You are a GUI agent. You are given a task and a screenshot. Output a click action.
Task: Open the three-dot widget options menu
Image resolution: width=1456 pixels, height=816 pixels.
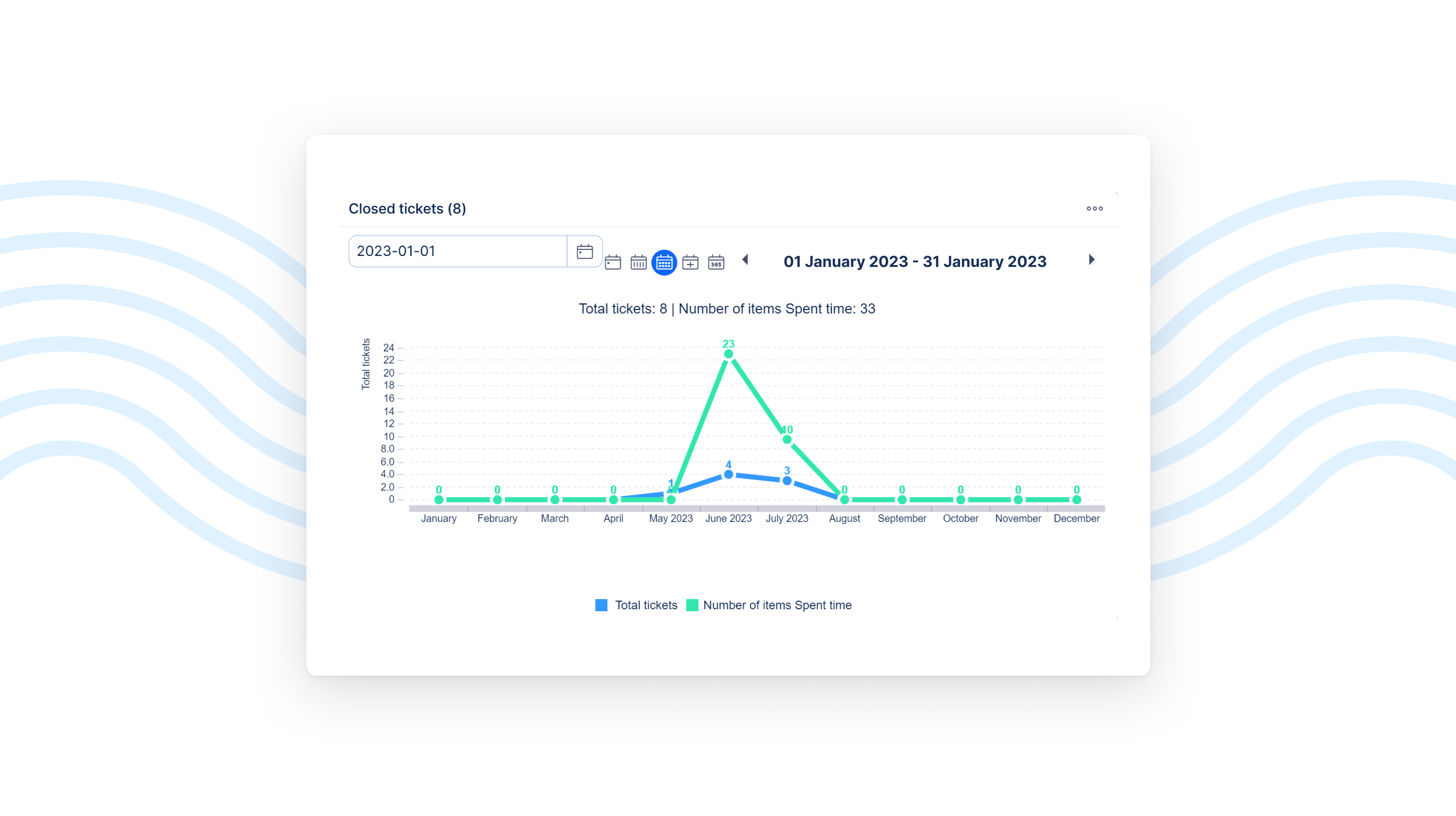pyautogui.click(x=1094, y=209)
